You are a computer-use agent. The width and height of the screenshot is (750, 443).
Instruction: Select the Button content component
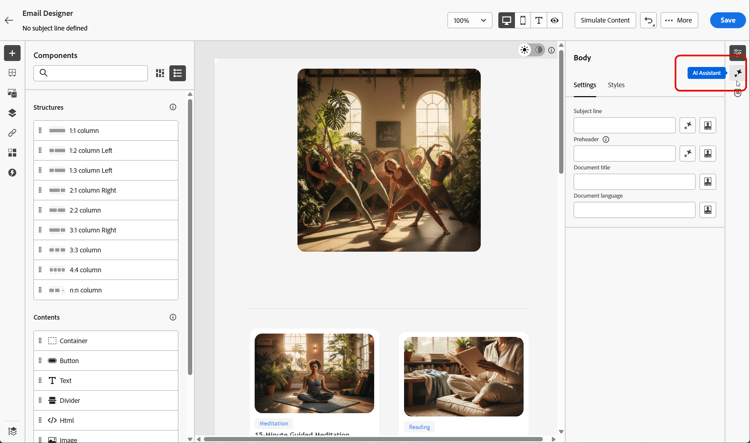coord(106,361)
